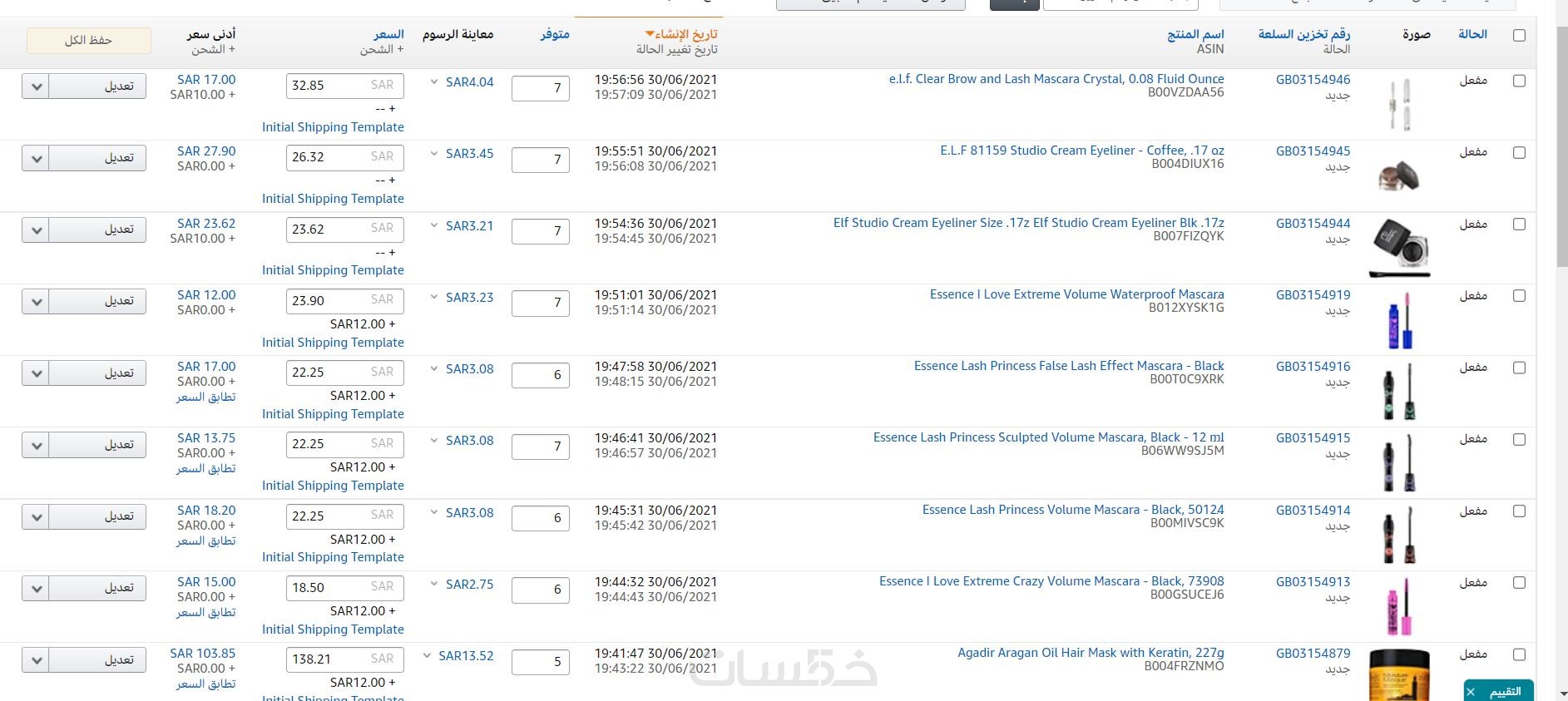The height and width of the screenshot is (701, 1568).
Task: Sort by رقم تخزين السلعة column
Action: [1304, 34]
